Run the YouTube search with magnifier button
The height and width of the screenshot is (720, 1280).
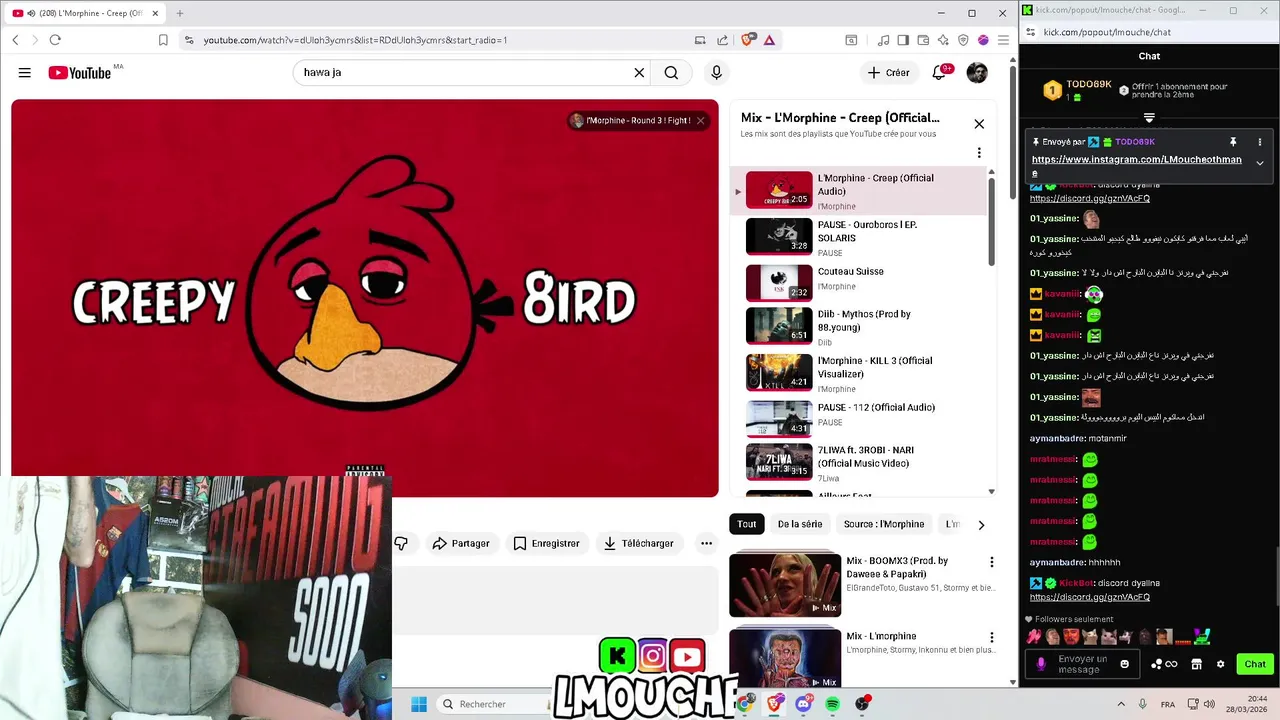point(671,72)
